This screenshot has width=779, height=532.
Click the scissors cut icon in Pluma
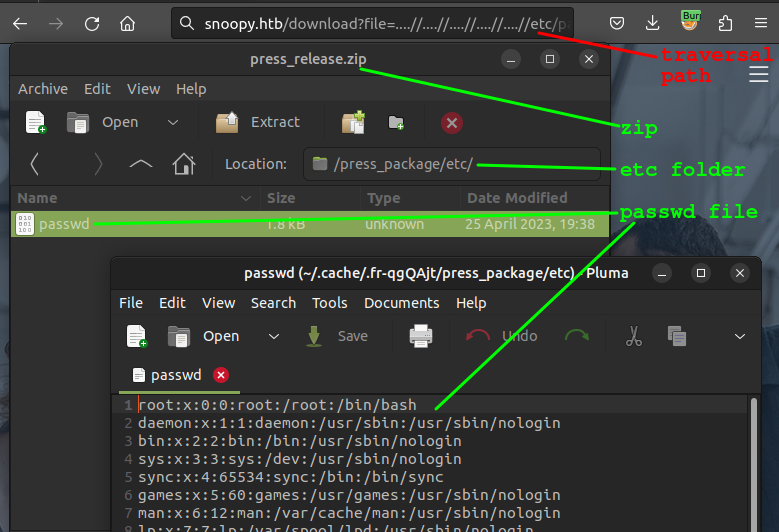coord(634,336)
